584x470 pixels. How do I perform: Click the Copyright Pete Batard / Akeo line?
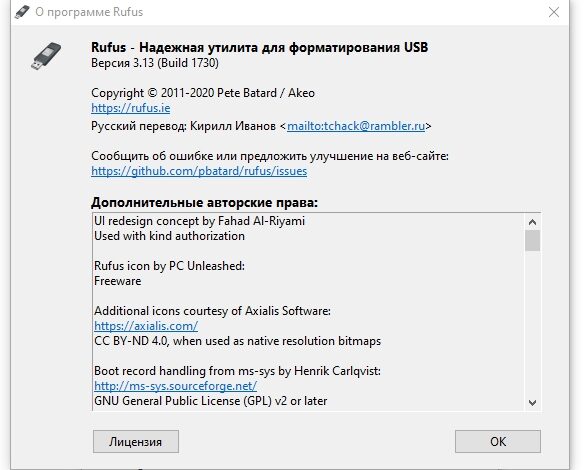coord(203,93)
